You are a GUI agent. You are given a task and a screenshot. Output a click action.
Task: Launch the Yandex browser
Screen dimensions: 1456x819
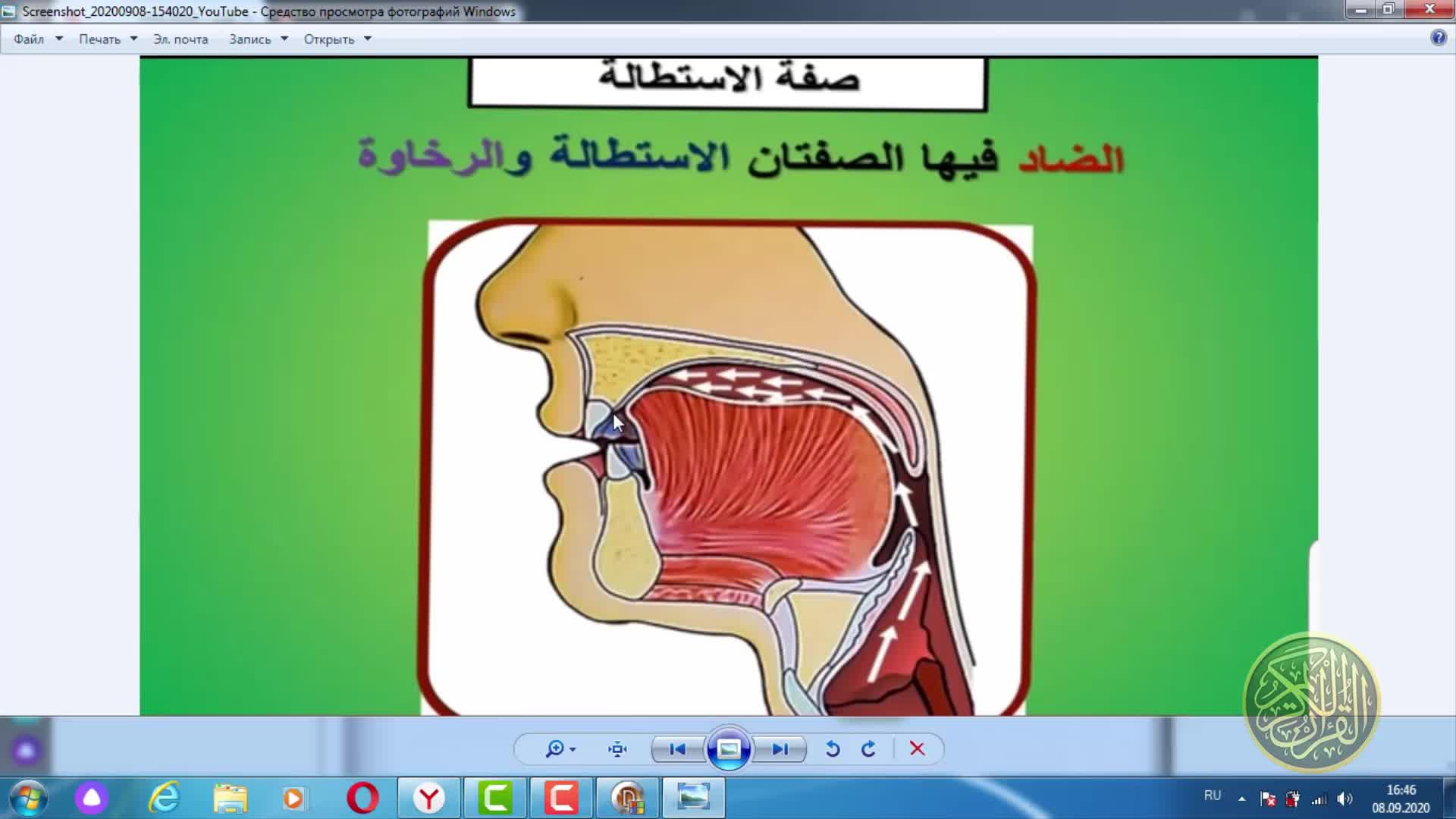tap(429, 799)
